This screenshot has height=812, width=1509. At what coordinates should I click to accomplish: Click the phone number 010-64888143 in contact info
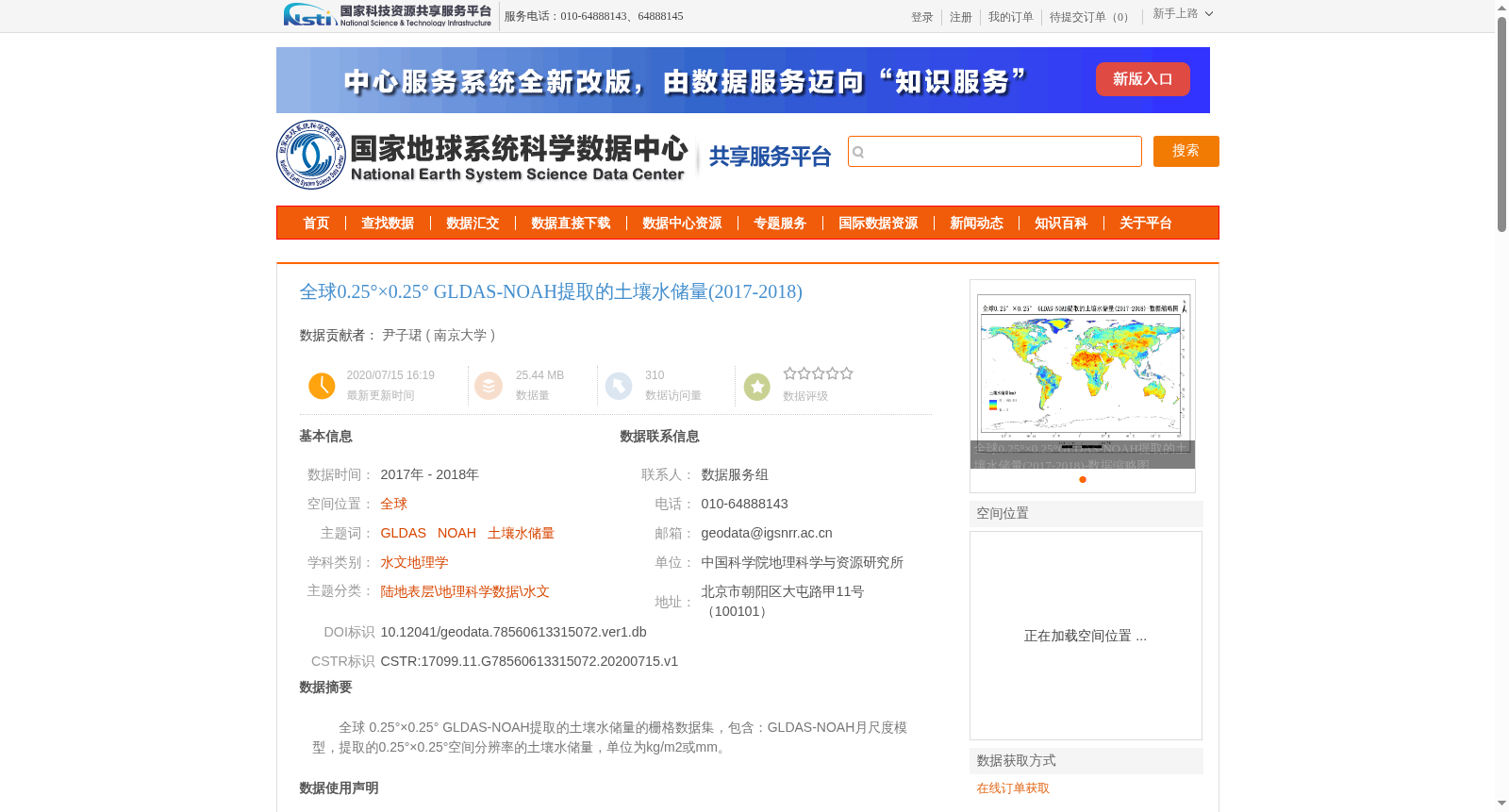[744, 504]
